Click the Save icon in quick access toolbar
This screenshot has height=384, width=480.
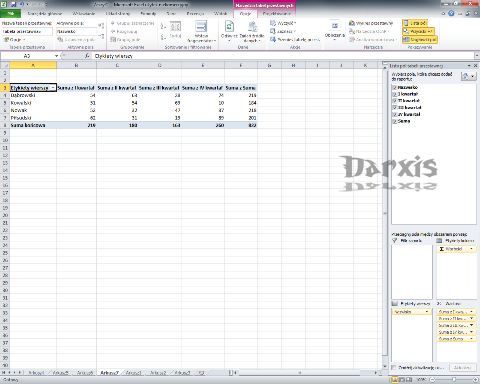[13, 4]
